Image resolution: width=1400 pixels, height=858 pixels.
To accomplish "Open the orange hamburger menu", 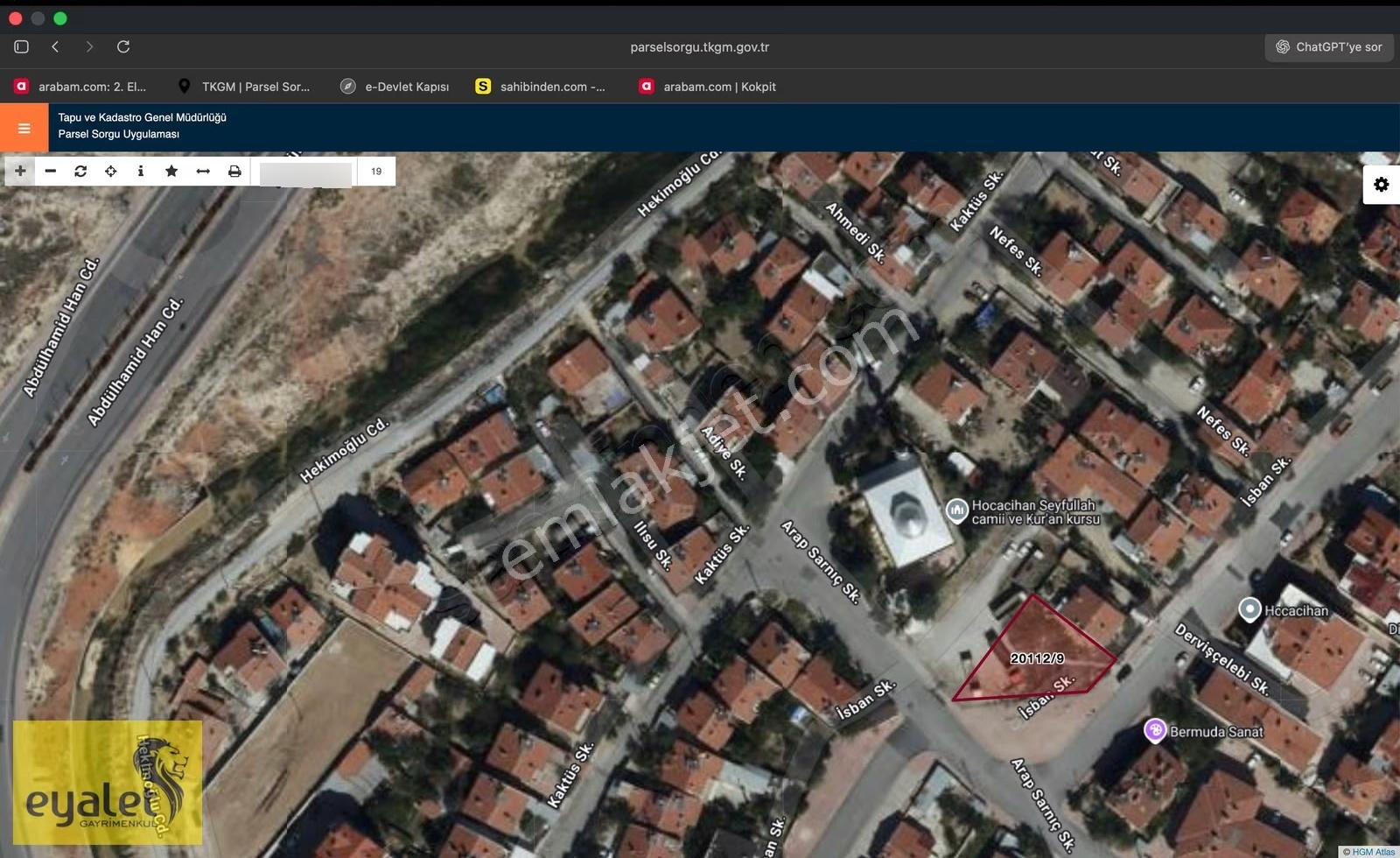I will [x=24, y=128].
